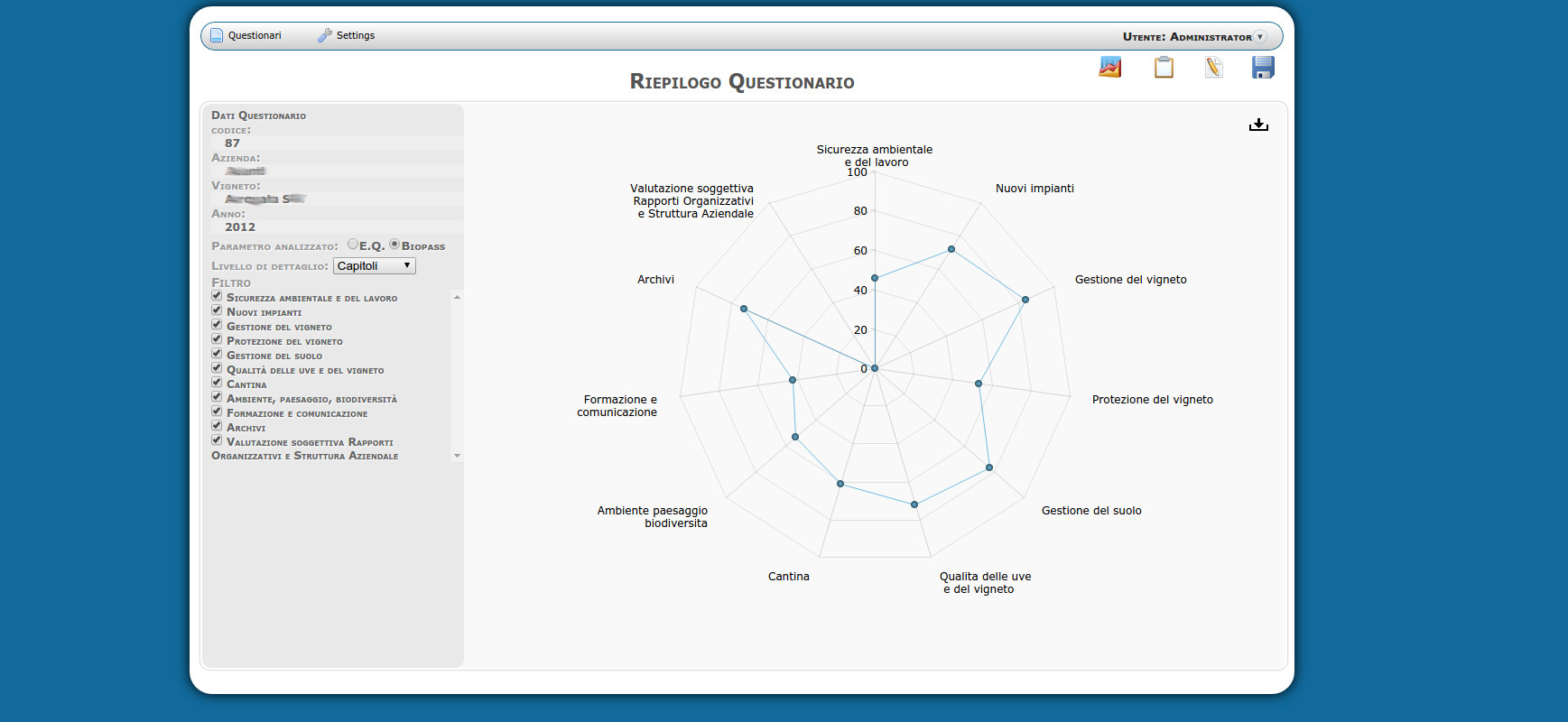Open the Livello di dettaglio dropdown
The width and height of the screenshot is (1568, 722).
[374, 266]
